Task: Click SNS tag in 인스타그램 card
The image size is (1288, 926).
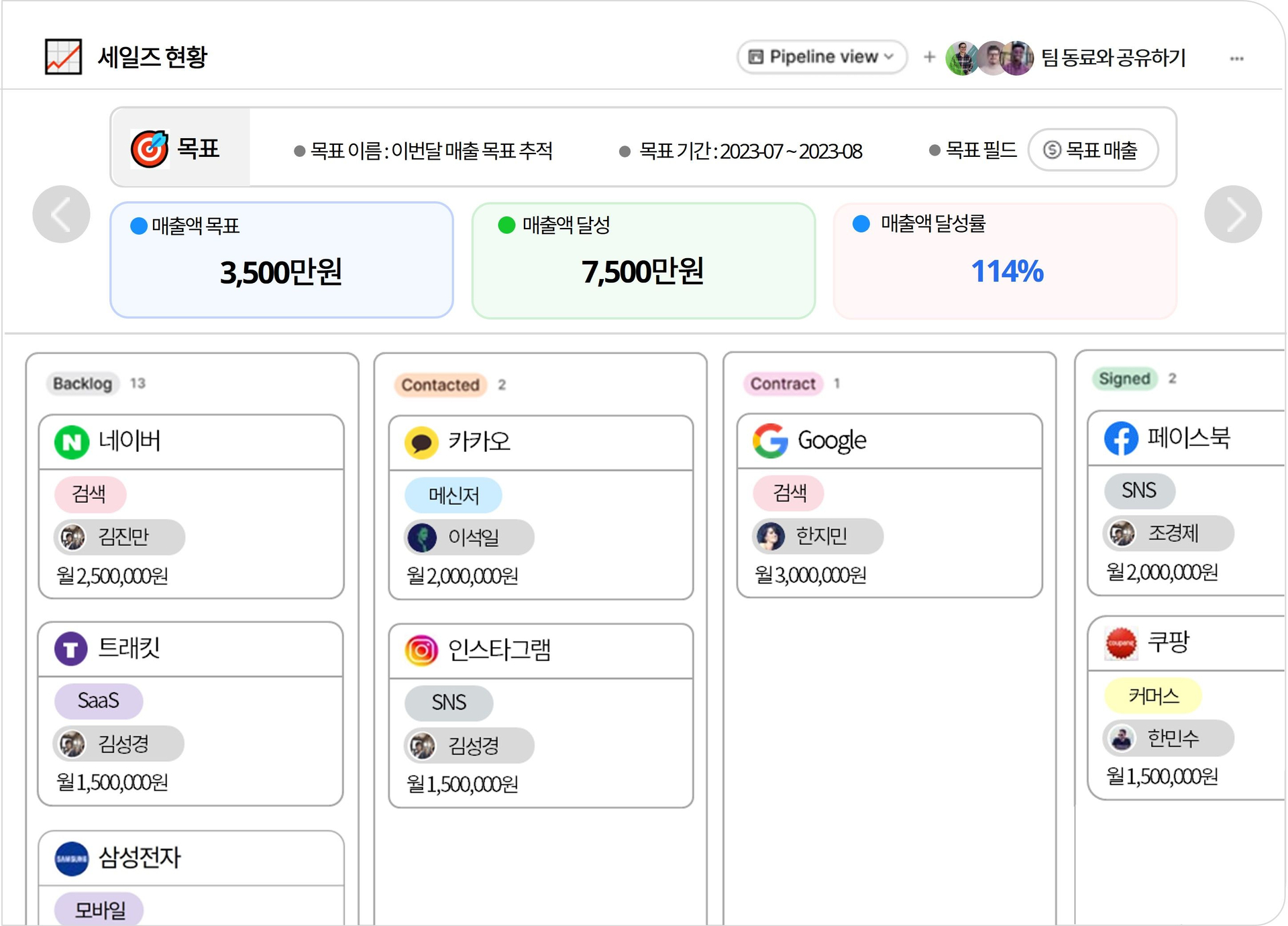Action: 449,703
